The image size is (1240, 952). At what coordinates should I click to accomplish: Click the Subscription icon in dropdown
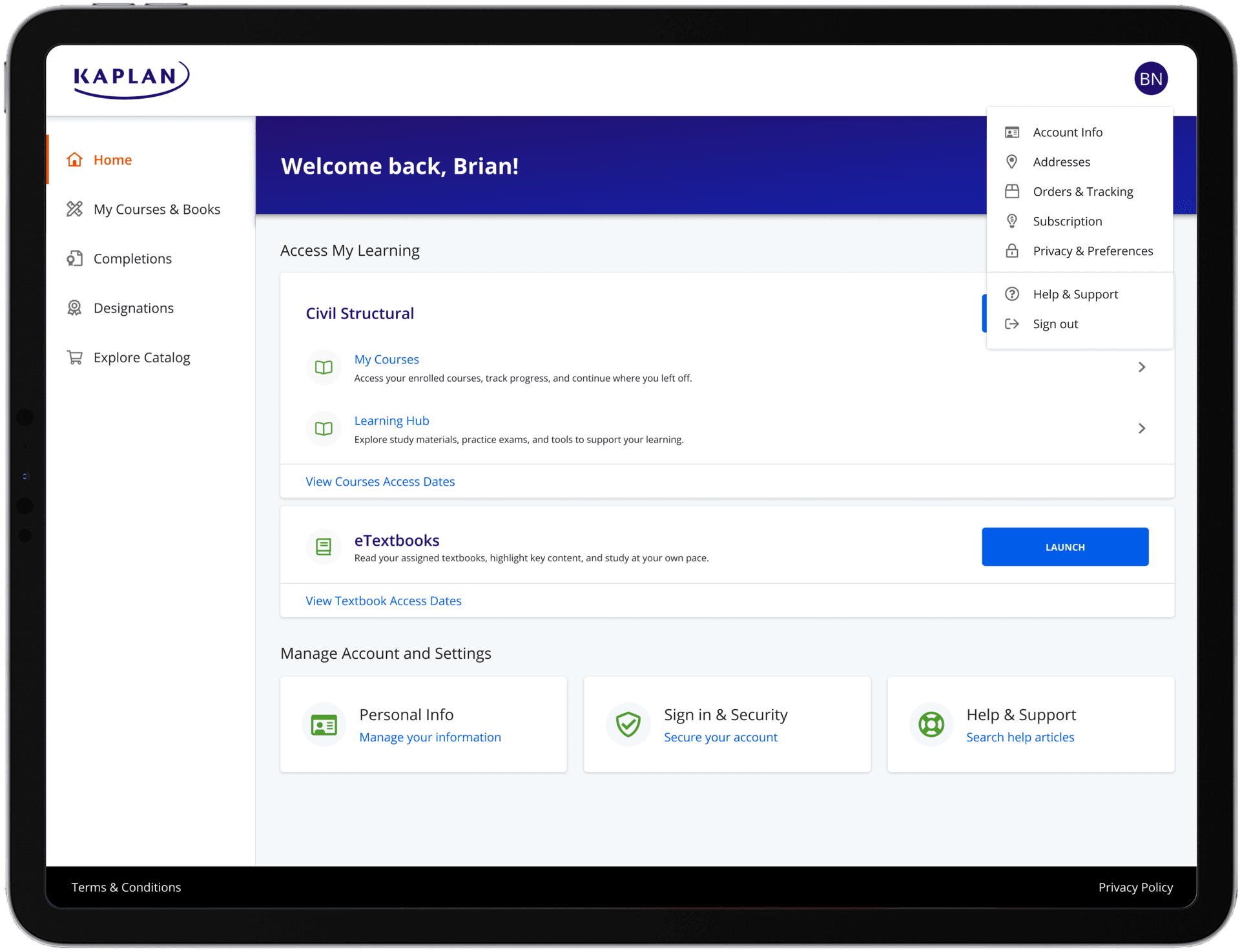pos(1012,221)
